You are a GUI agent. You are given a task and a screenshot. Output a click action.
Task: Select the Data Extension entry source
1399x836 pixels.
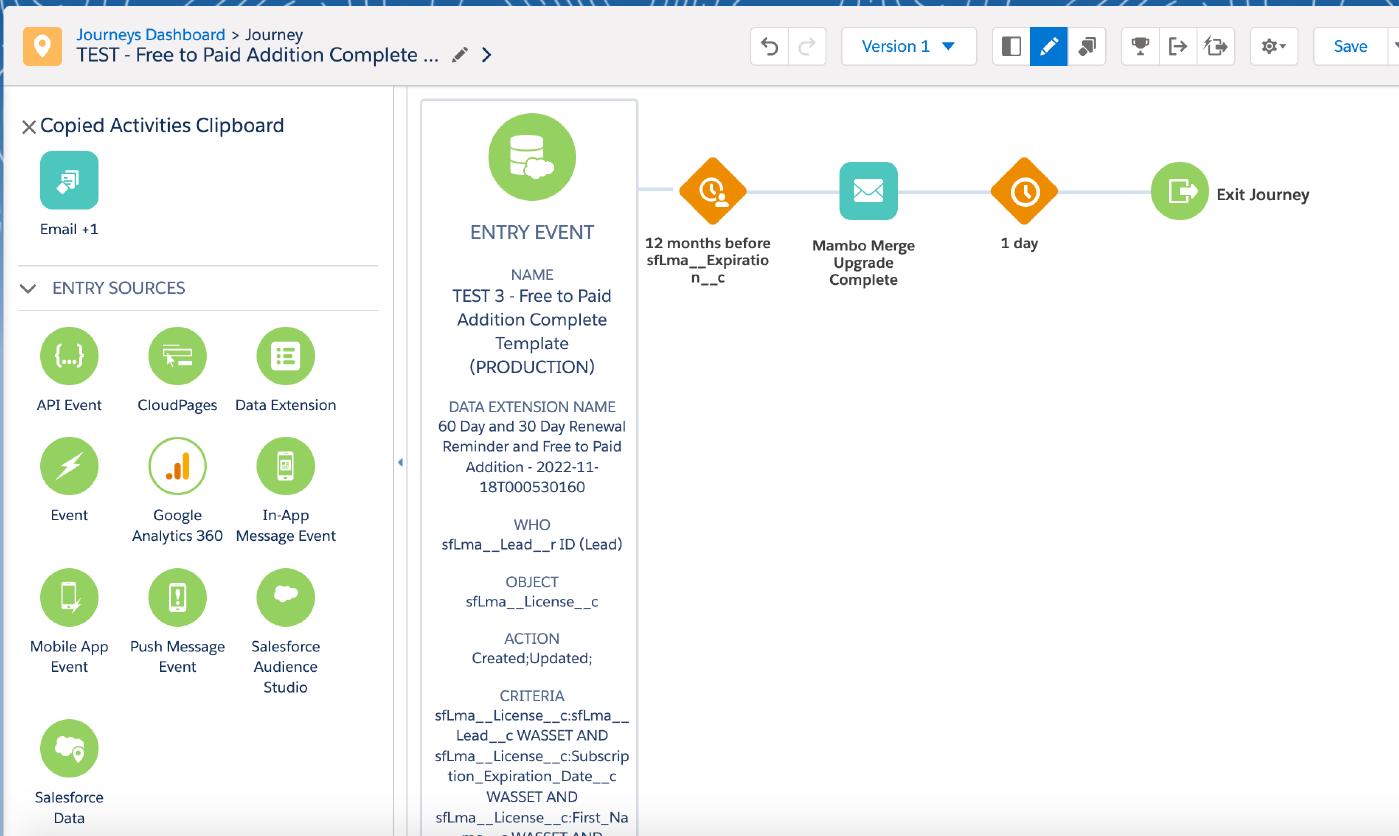click(285, 356)
